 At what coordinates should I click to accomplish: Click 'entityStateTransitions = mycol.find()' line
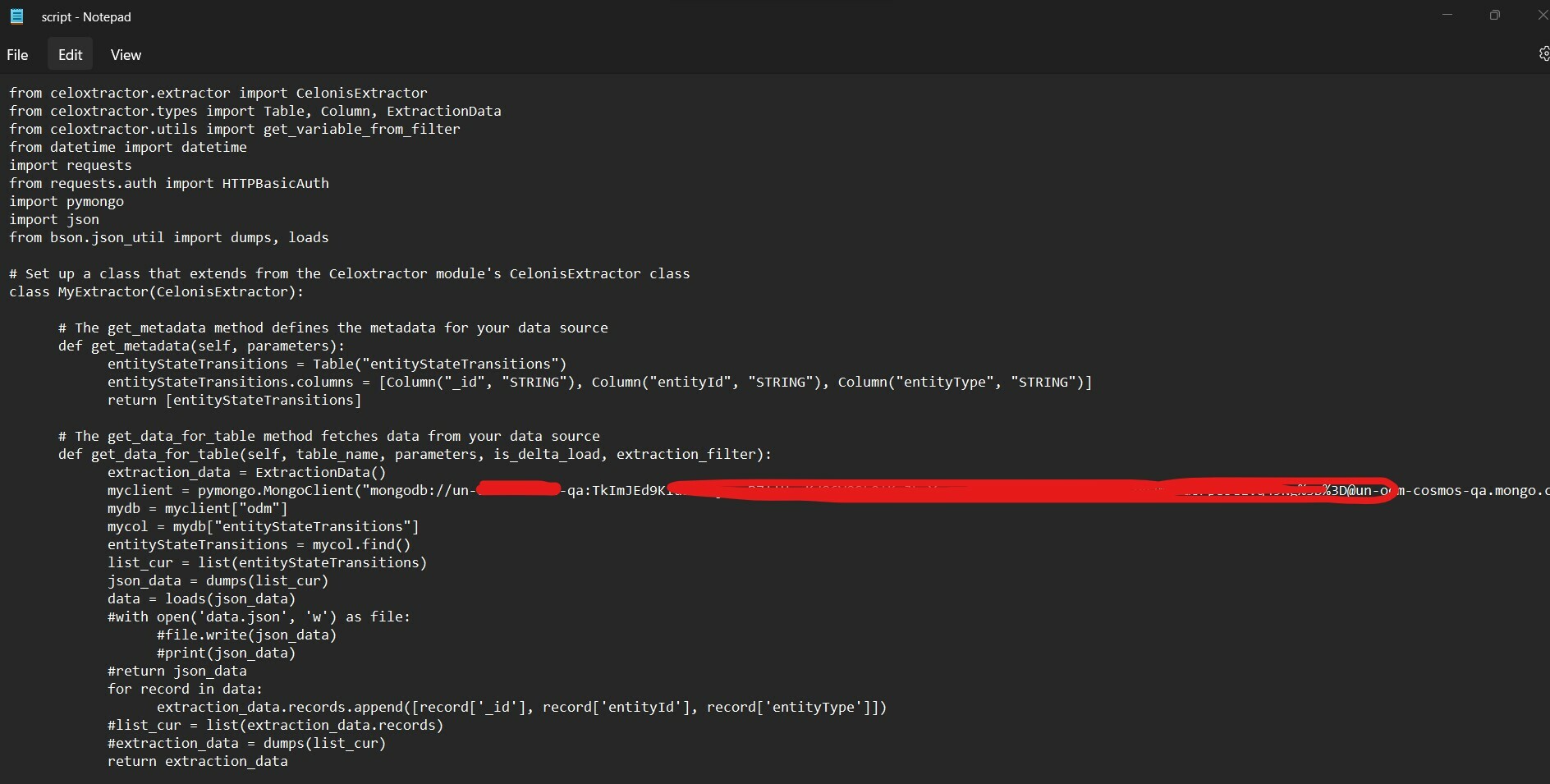click(x=259, y=544)
